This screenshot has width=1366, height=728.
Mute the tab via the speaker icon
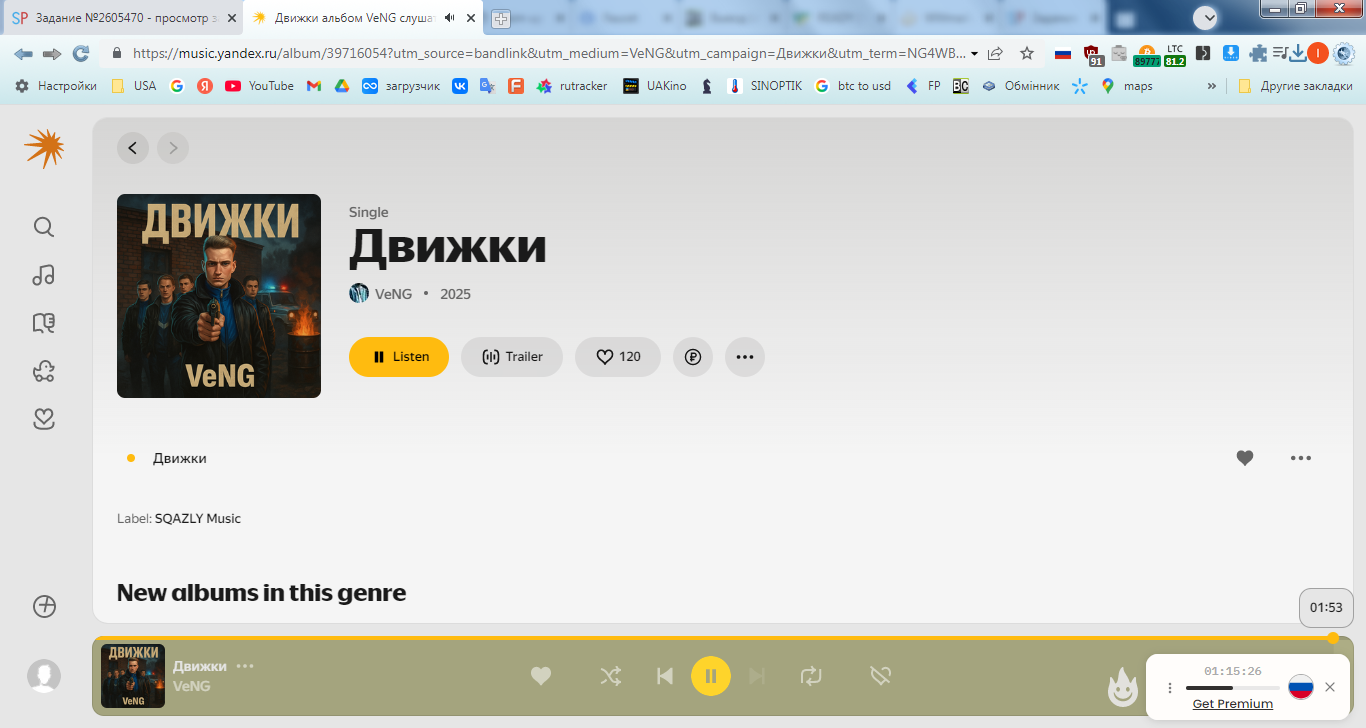(x=450, y=18)
